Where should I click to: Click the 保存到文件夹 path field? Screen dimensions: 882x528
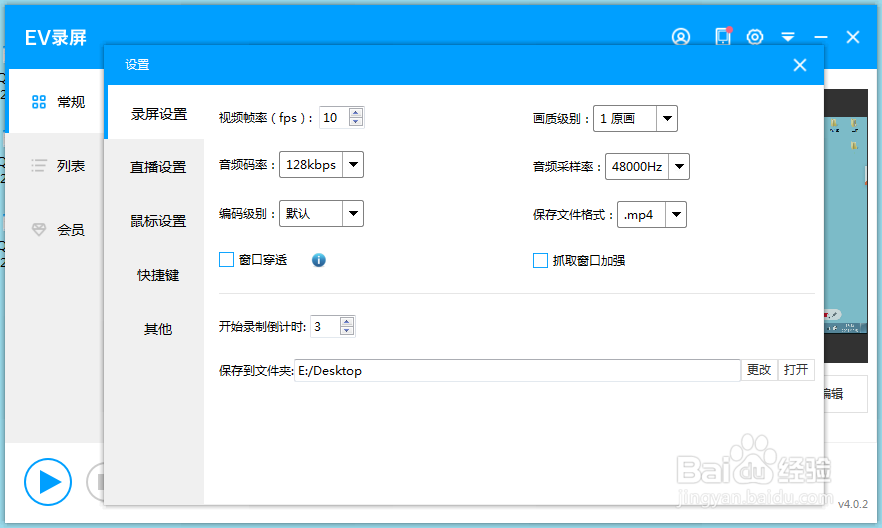click(517, 371)
